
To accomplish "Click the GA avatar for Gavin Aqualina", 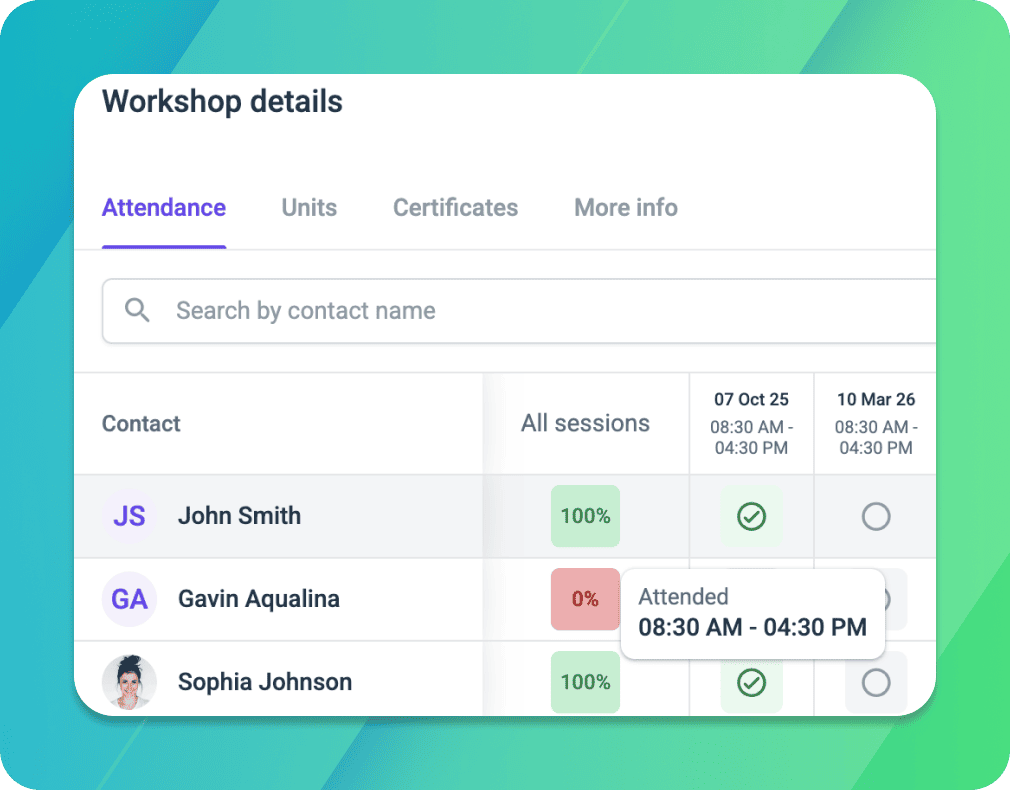I will point(129,599).
